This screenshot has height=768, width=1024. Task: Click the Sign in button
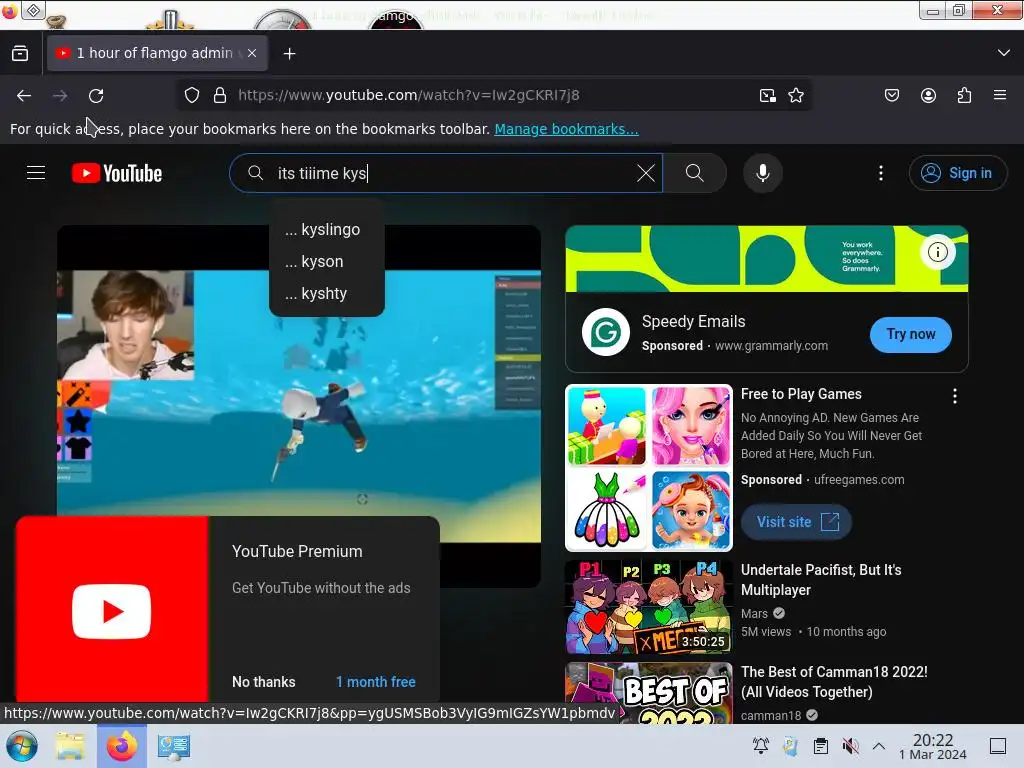[x=957, y=173]
